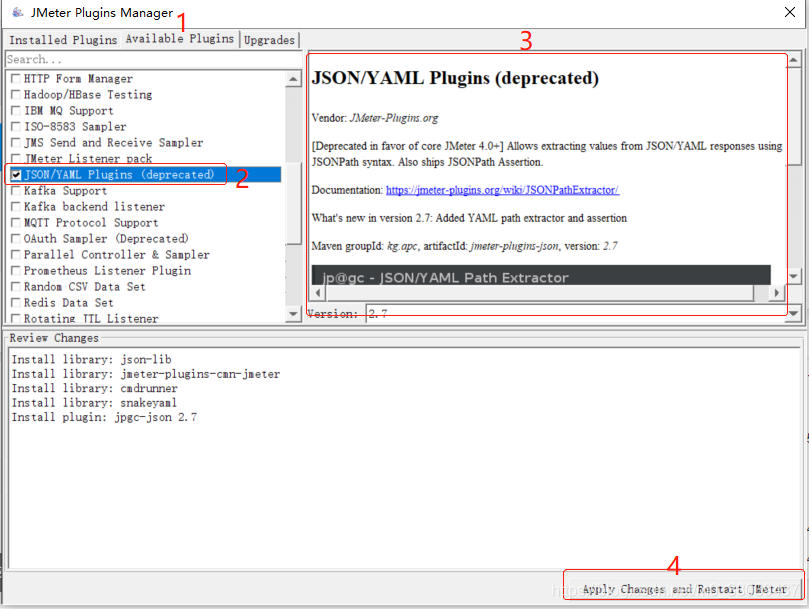
Task: Select the JMeter Listener pack row
Action: tap(144, 158)
